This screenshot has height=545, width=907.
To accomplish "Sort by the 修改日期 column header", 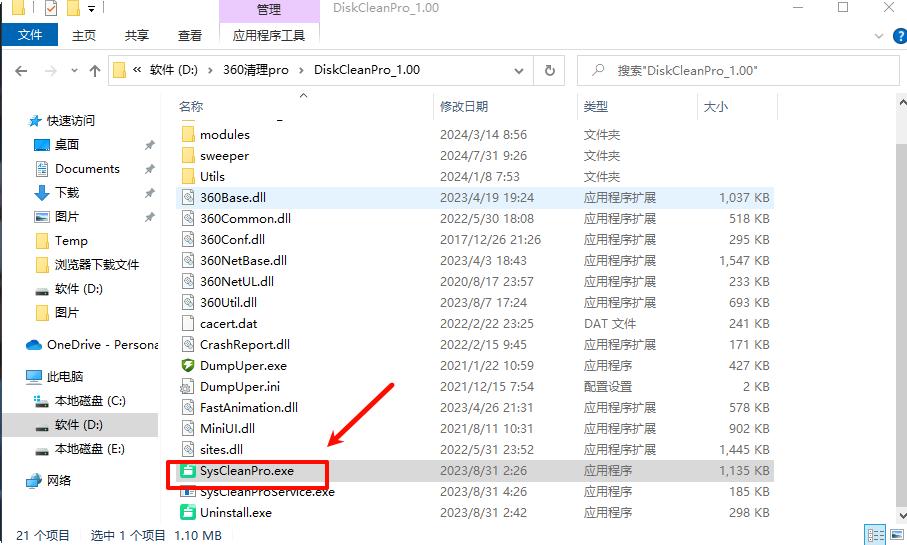I will [x=464, y=106].
